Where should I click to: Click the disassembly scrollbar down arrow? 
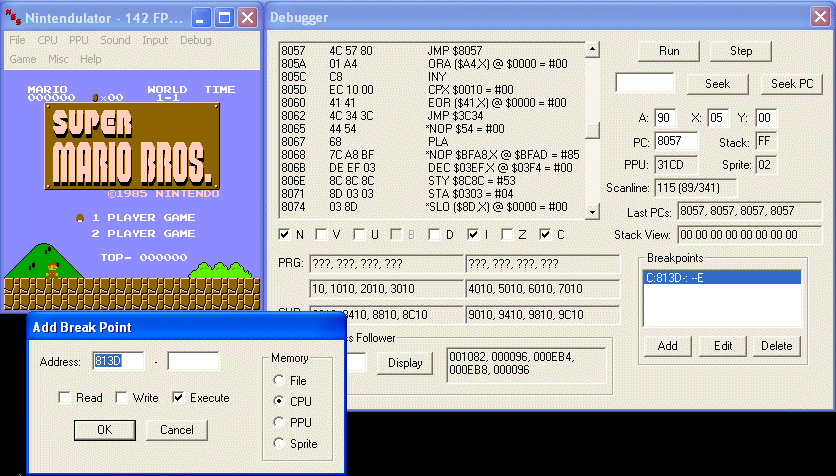592,212
